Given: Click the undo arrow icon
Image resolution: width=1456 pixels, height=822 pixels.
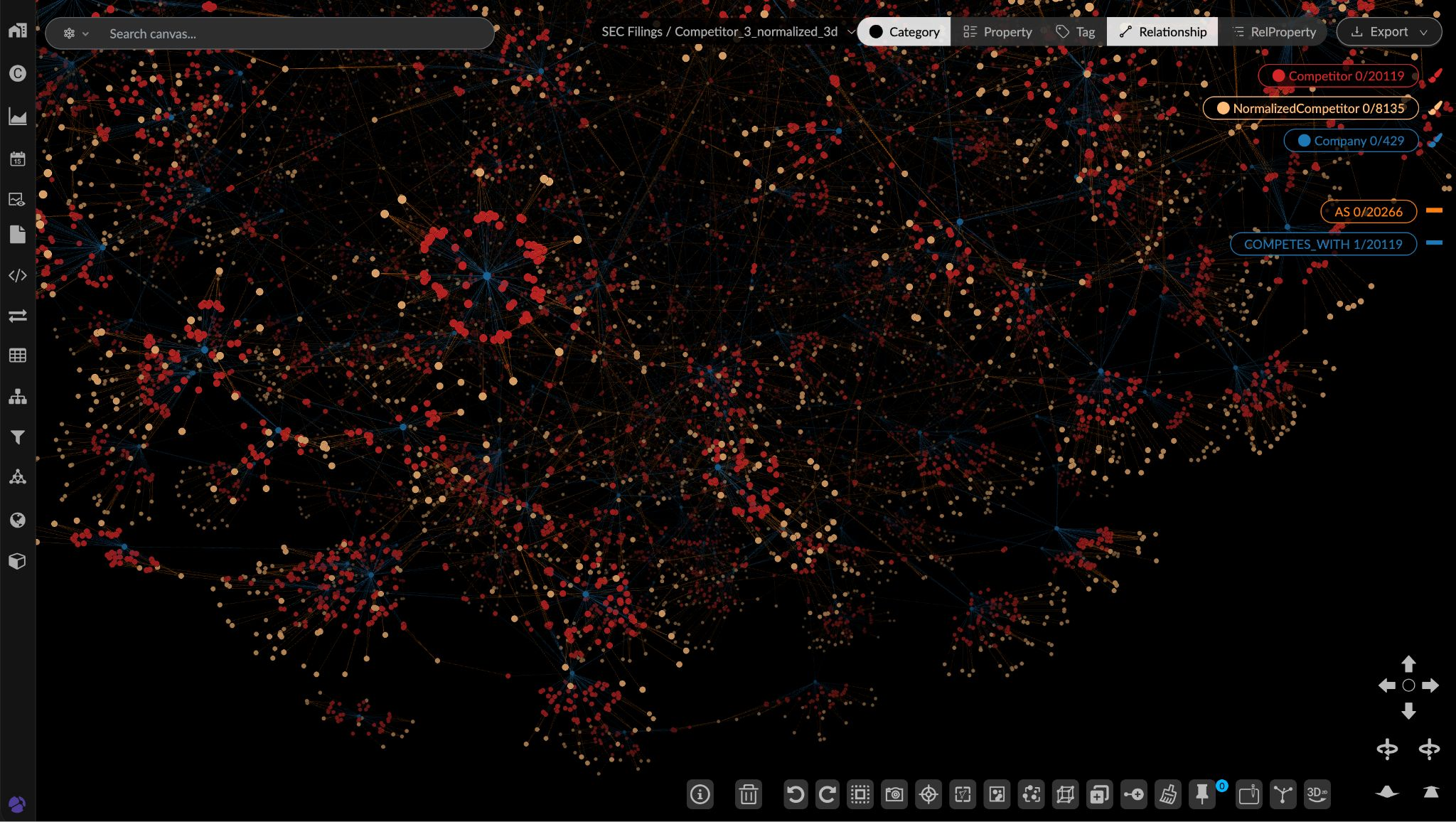Looking at the screenshot, I should pos(796,794).
